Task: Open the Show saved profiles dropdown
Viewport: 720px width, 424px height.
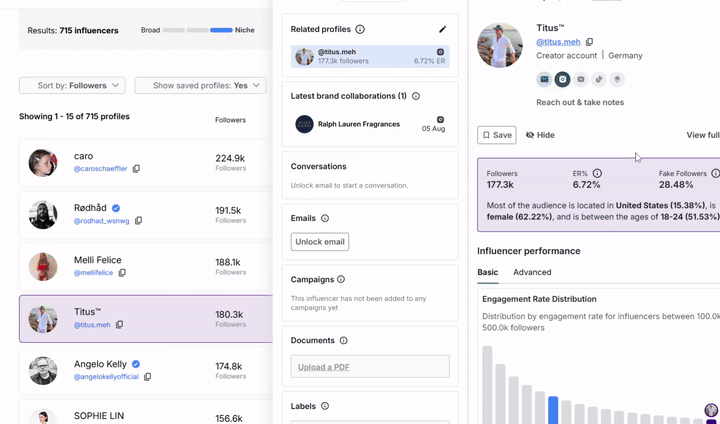Action: pos(200,85)
